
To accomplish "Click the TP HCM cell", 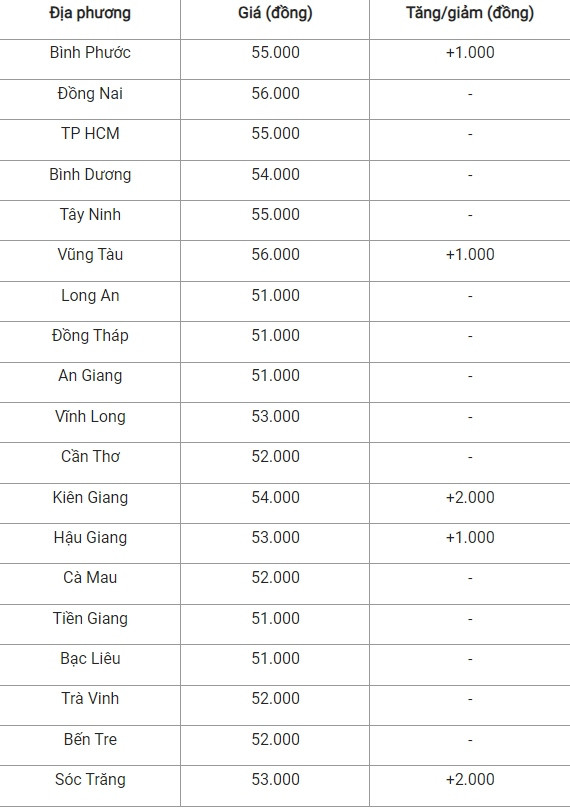I will (x=90, y=134).
